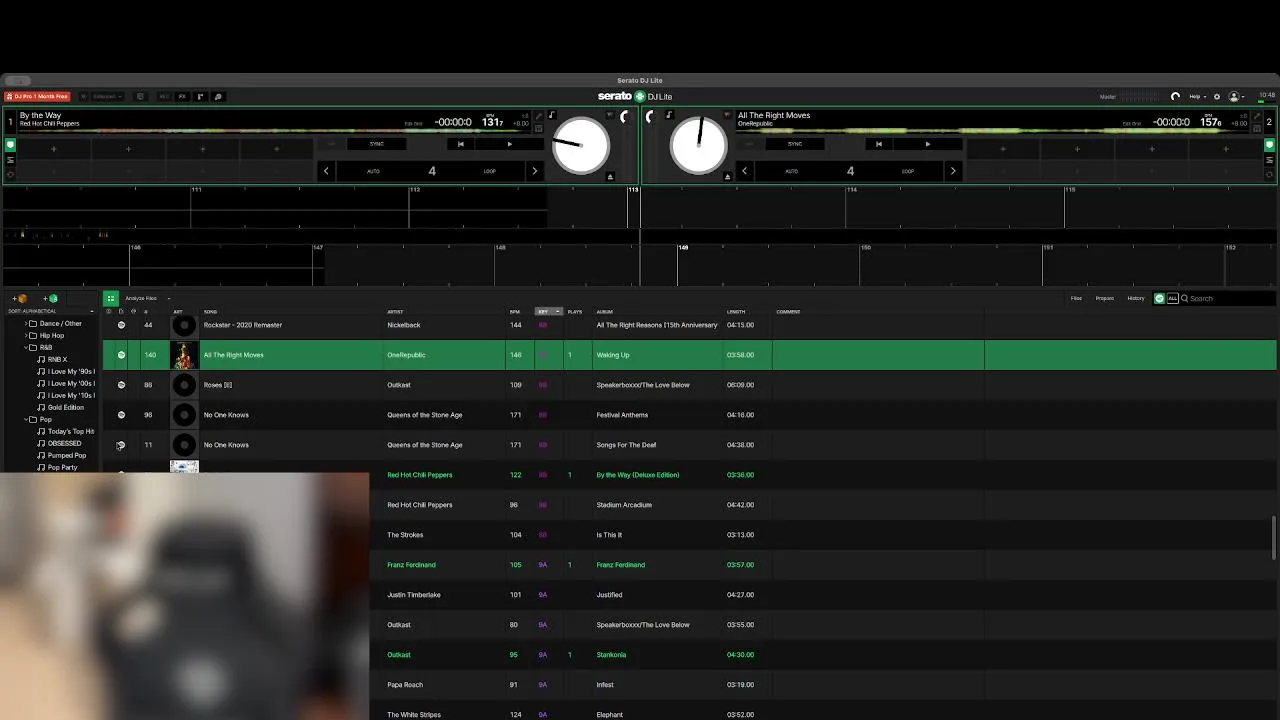The height and width of the screenshot is (720, 1280).
Task: Double the auto loop size on deck 1
Action: pyautogui.click(x=534, y=171)
